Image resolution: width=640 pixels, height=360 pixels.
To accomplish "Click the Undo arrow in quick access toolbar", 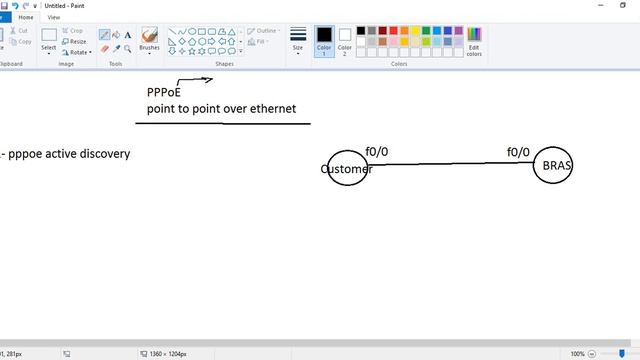I will click(x=15, y=6).
